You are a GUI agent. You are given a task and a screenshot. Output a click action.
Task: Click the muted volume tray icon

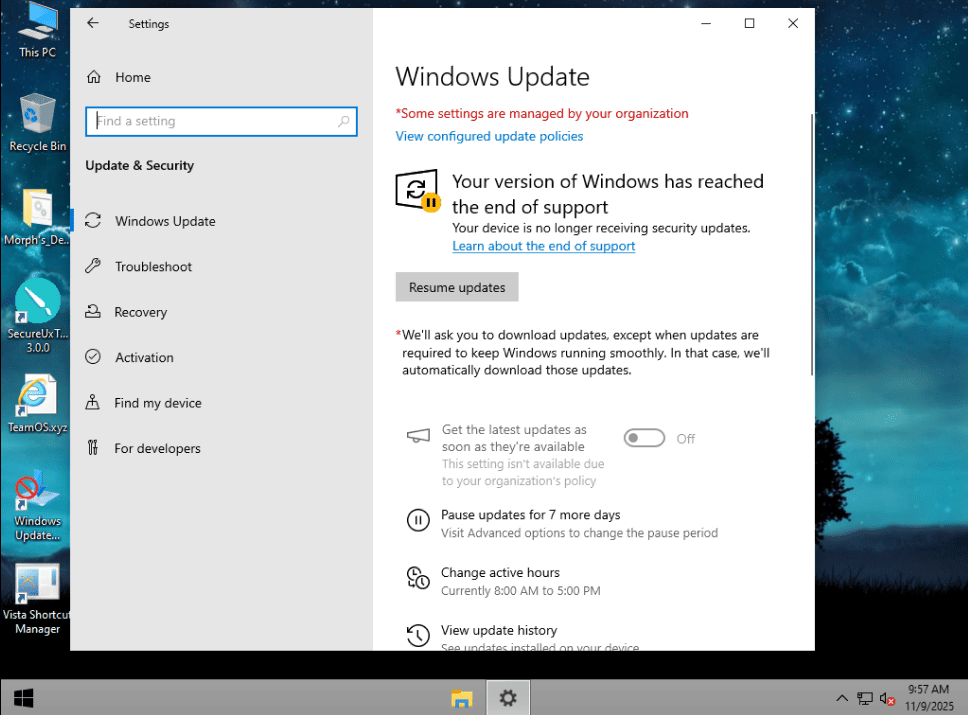click(888, 698)
